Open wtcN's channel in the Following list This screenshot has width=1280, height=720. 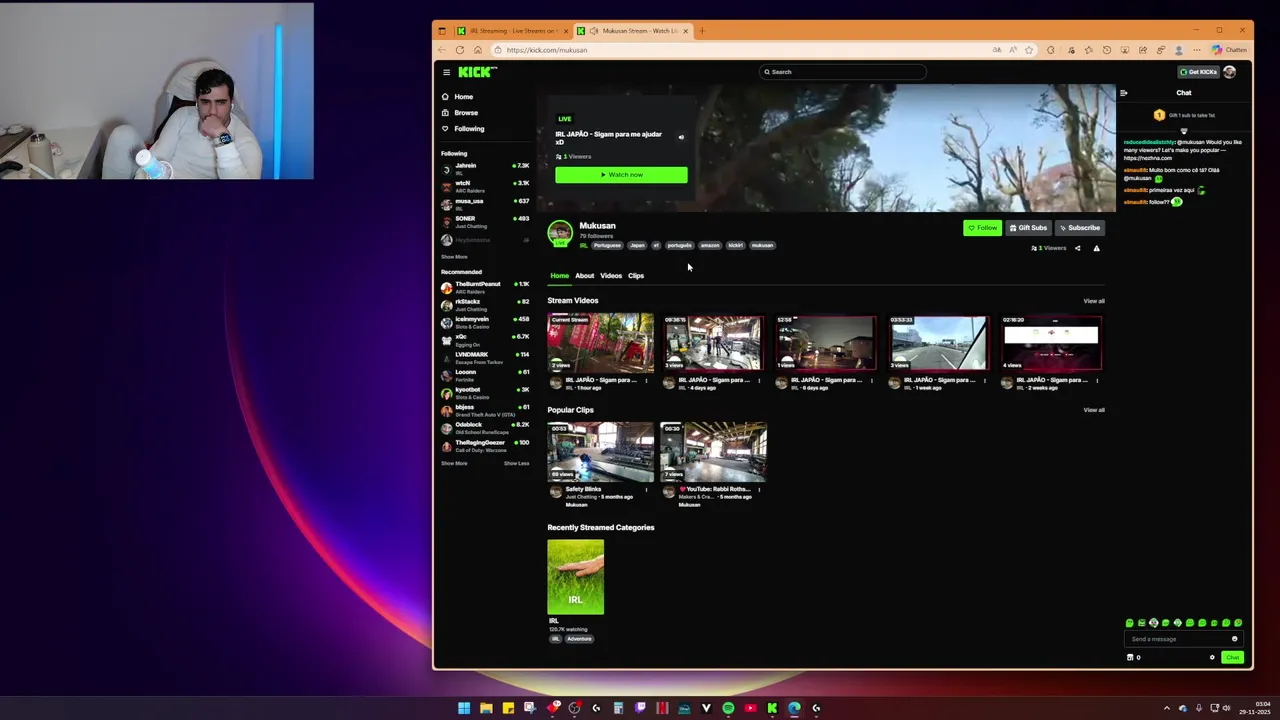[485, 186]
